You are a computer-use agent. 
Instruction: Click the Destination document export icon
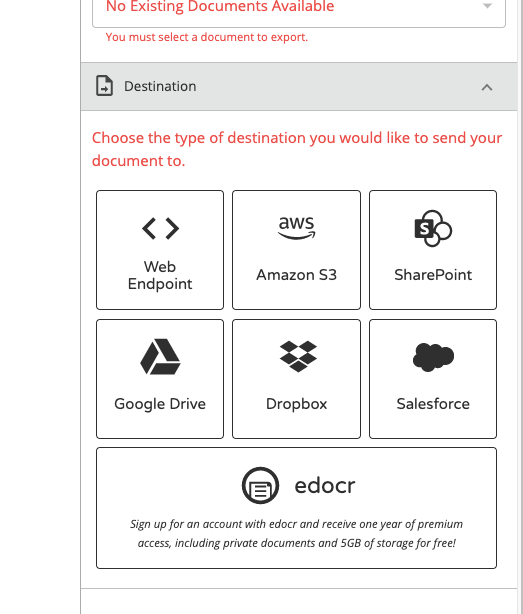[105, 86]
